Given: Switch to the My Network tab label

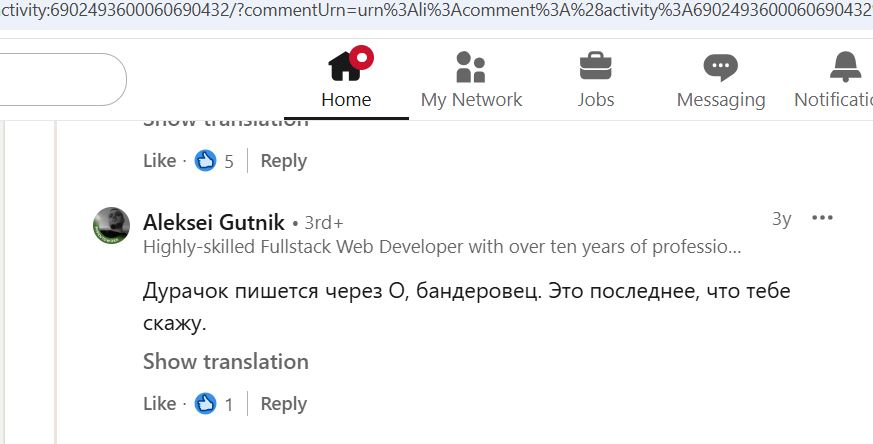Looking at the screenshot, I should [471, 99].
